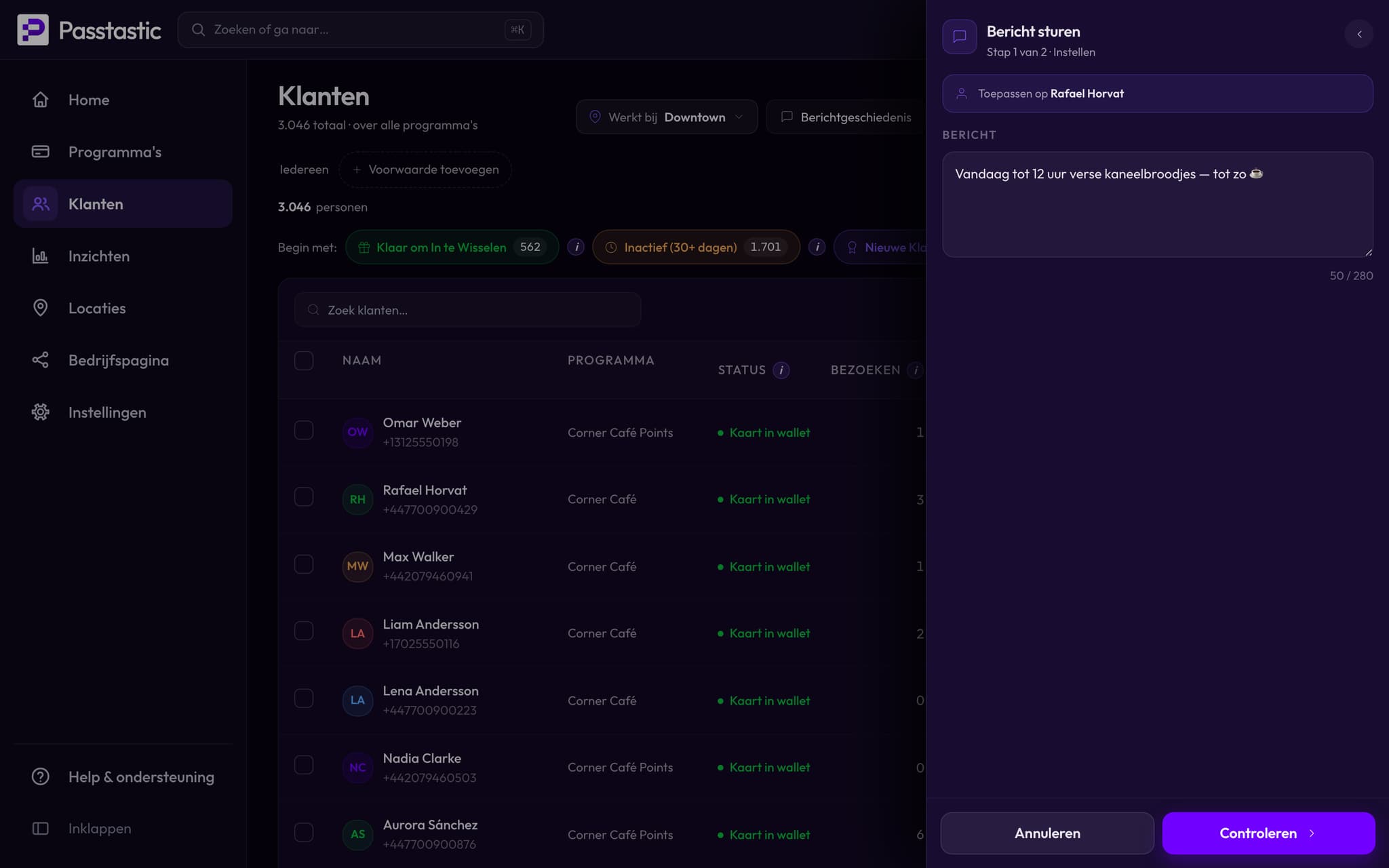
Task: Select the Klaar om In te Wisselen segment
Action: (452, 247)
